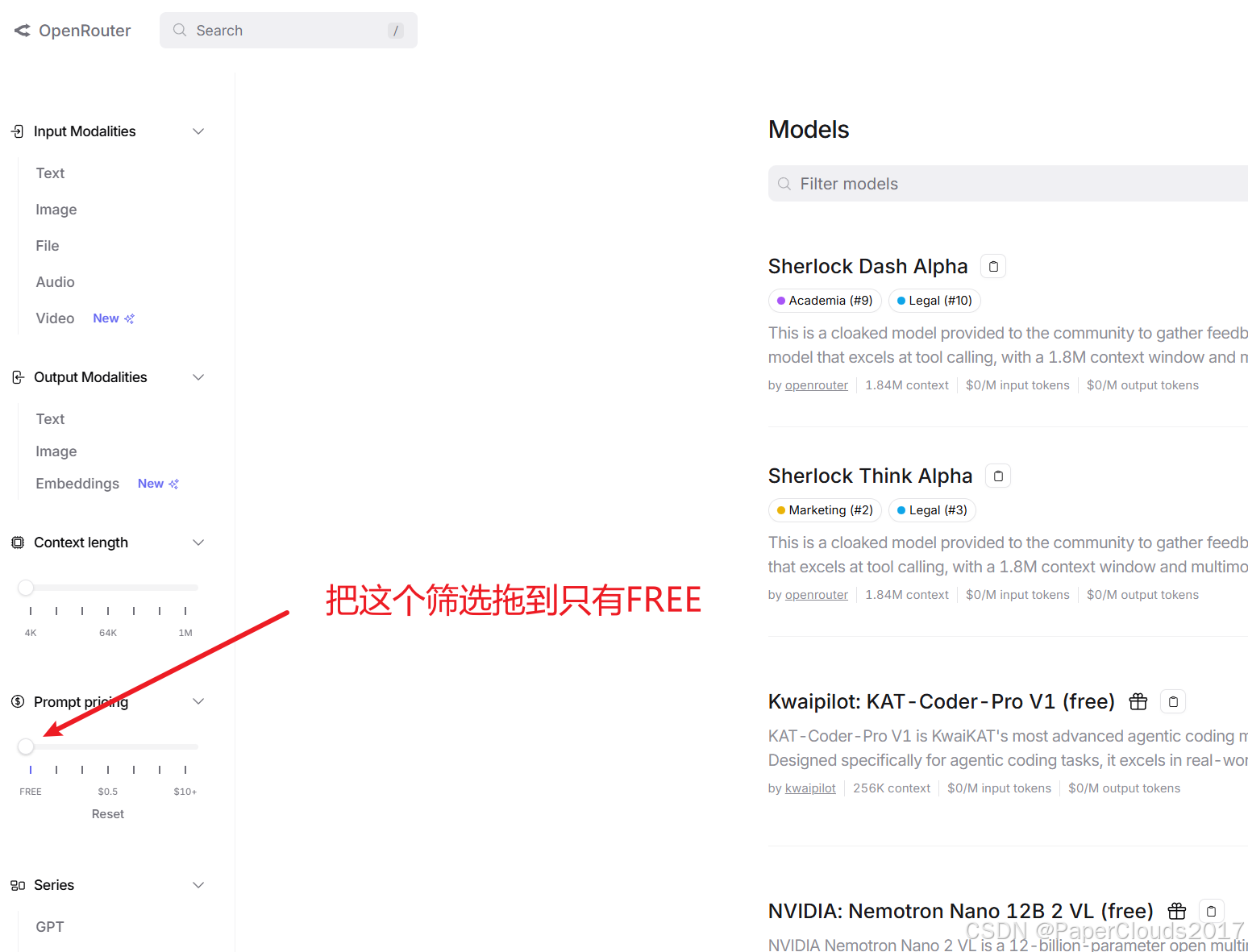
Task: Click the Legal (#3) tag
Action: tap(932, 510)
